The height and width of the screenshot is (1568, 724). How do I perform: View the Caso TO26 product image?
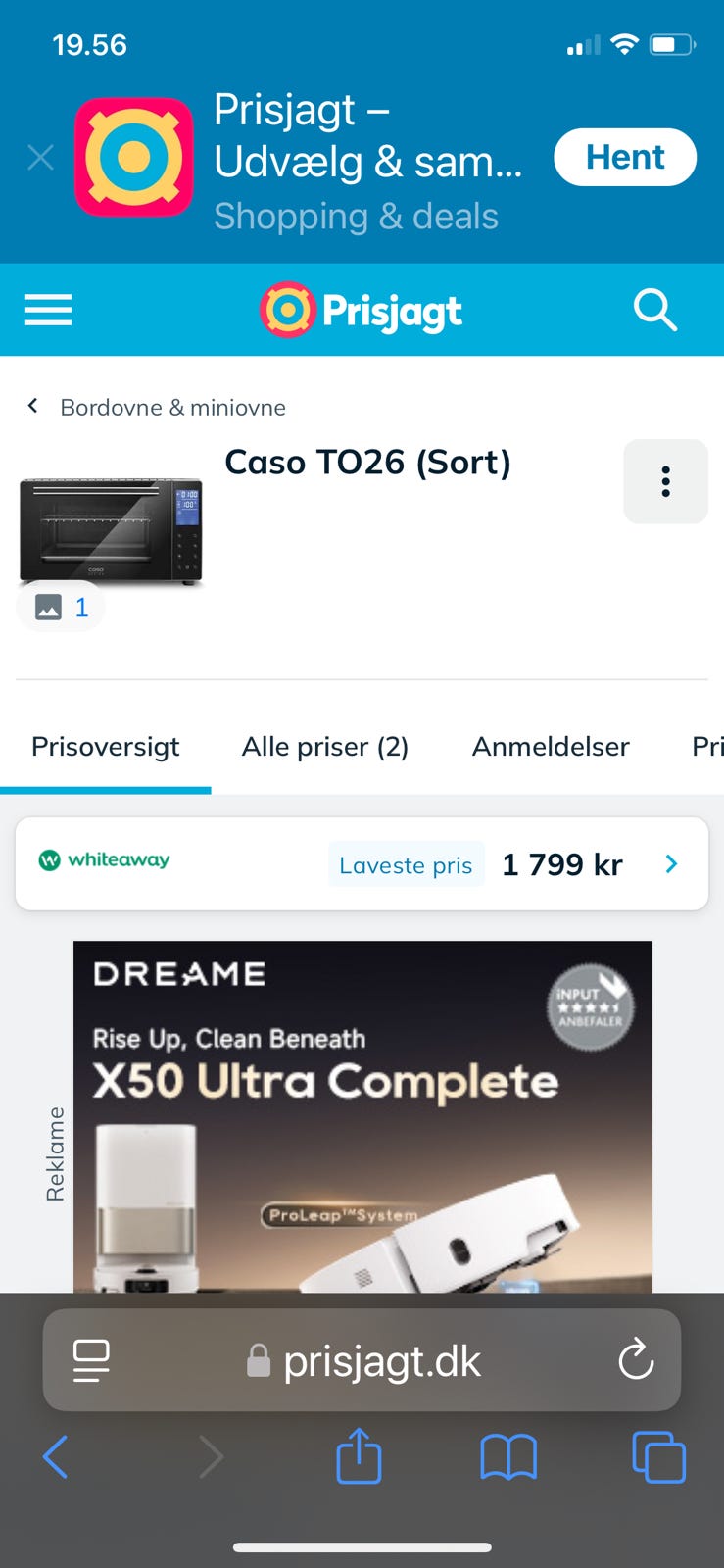111,531
